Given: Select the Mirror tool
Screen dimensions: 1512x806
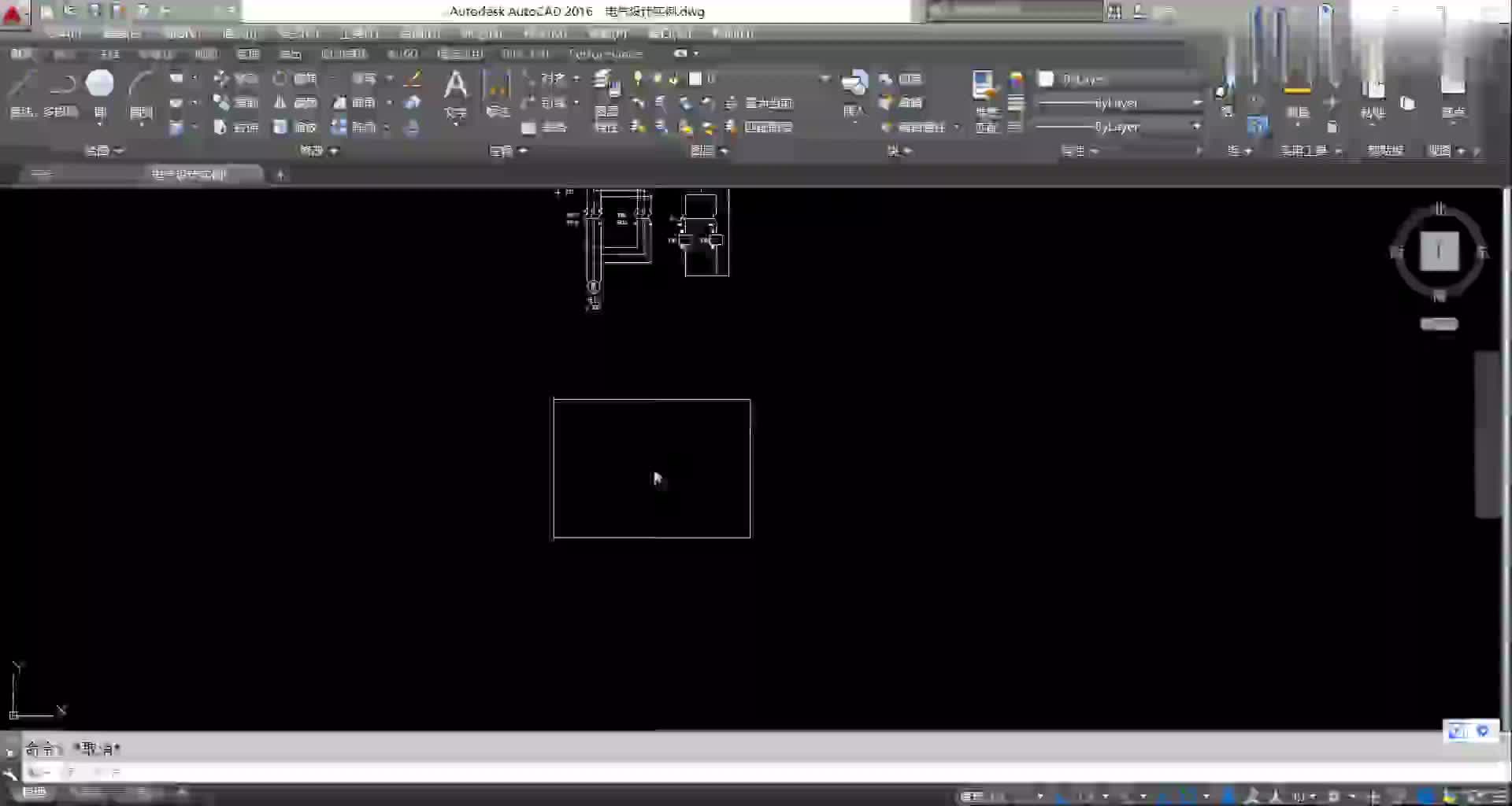Looking at the screenshot, I should pos(295,103).
